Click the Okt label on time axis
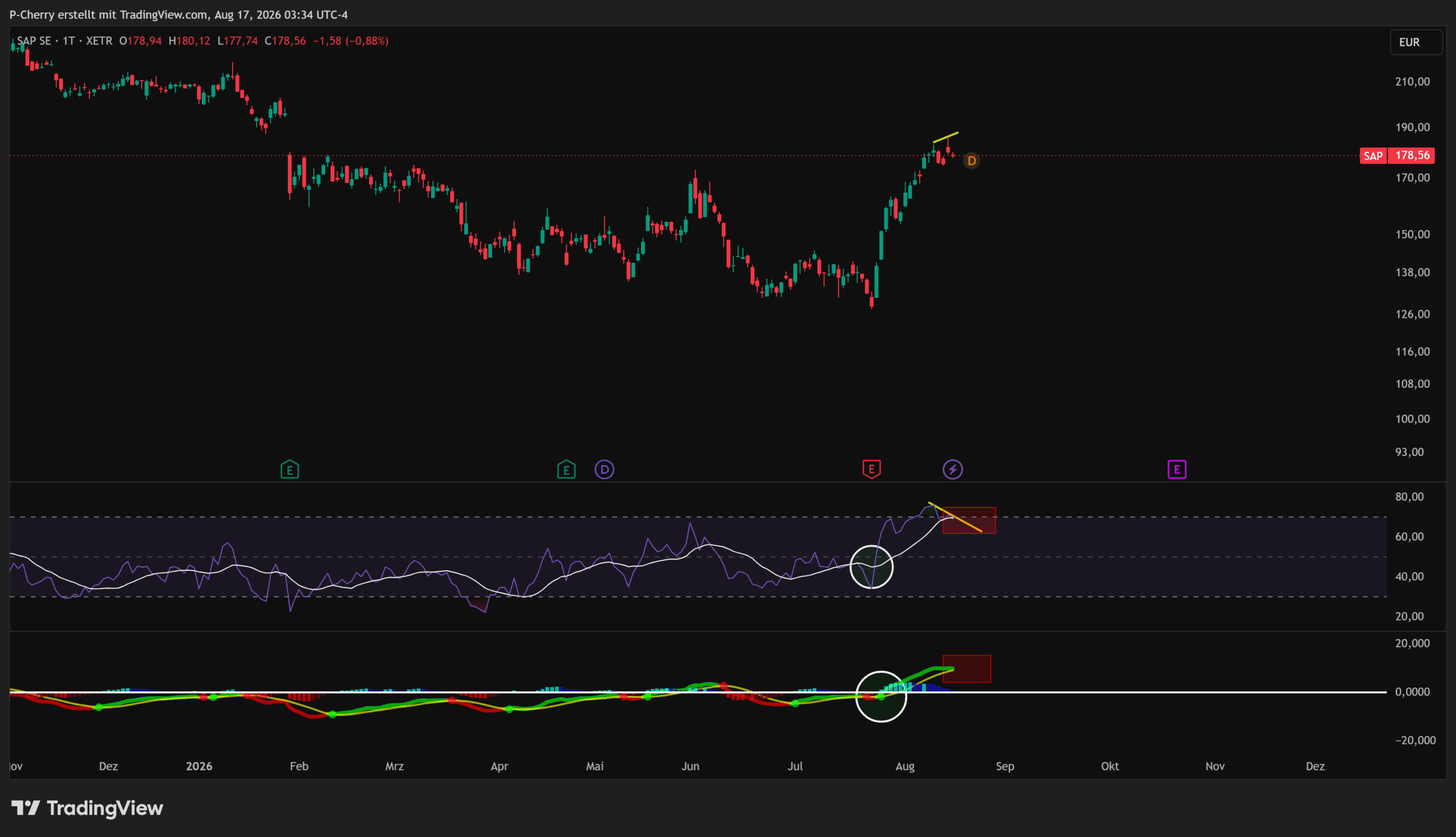This screenshot has height=837, width=1456. pyautogui.click(x=1110, y=766)
